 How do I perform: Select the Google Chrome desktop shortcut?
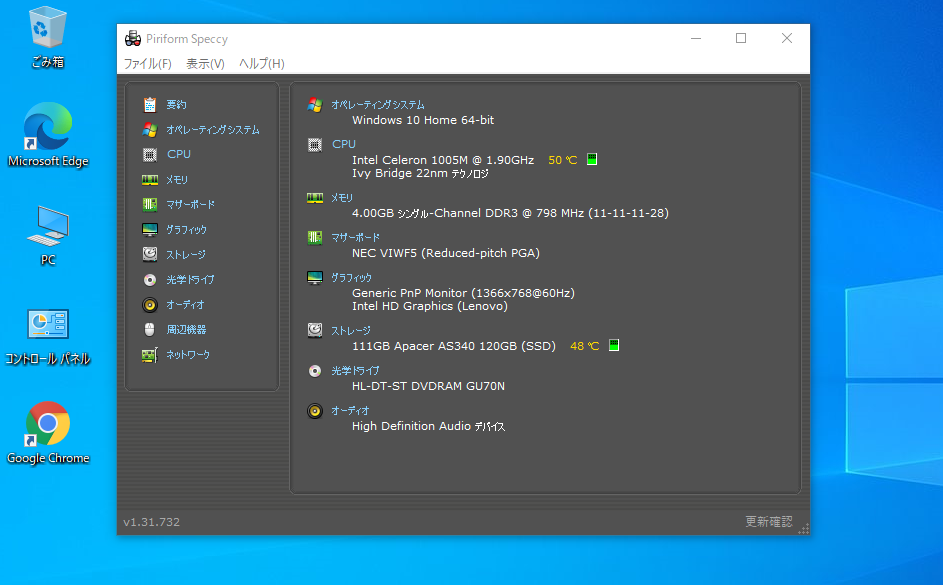(x=48, y=433)
